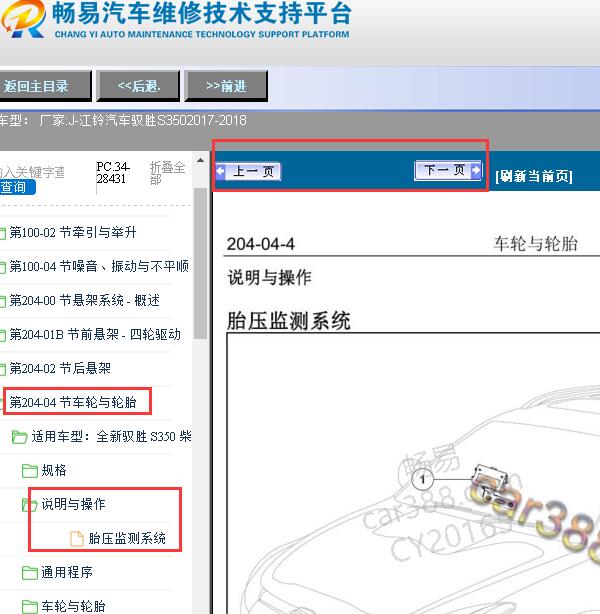Click folder icon beside 通用程序
This screenshot has height=614, width=600.
click(x=30, y=572)
